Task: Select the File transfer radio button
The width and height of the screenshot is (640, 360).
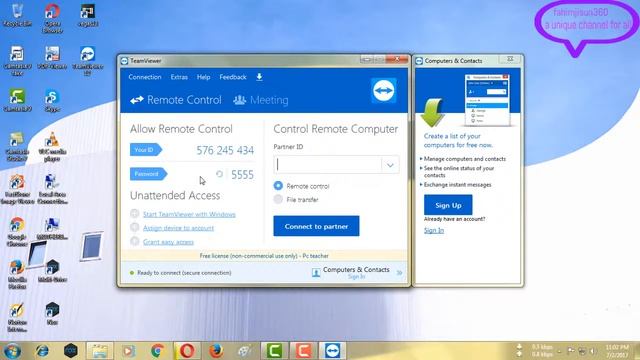Action: [278, 199]
